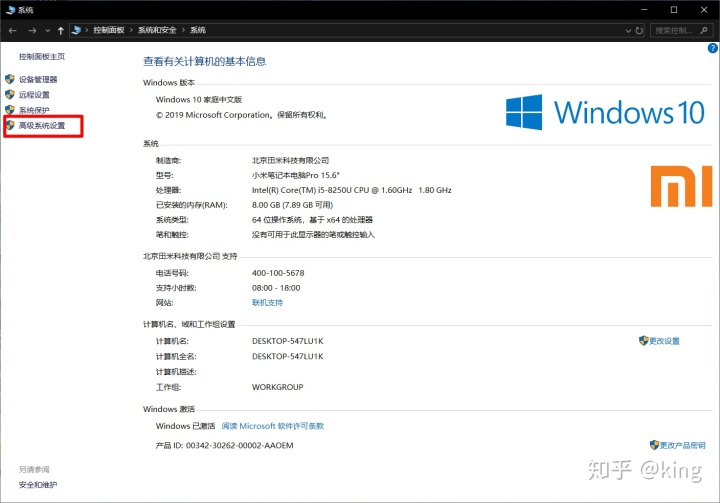Open 高级系统设置 link

pos(42,125)
